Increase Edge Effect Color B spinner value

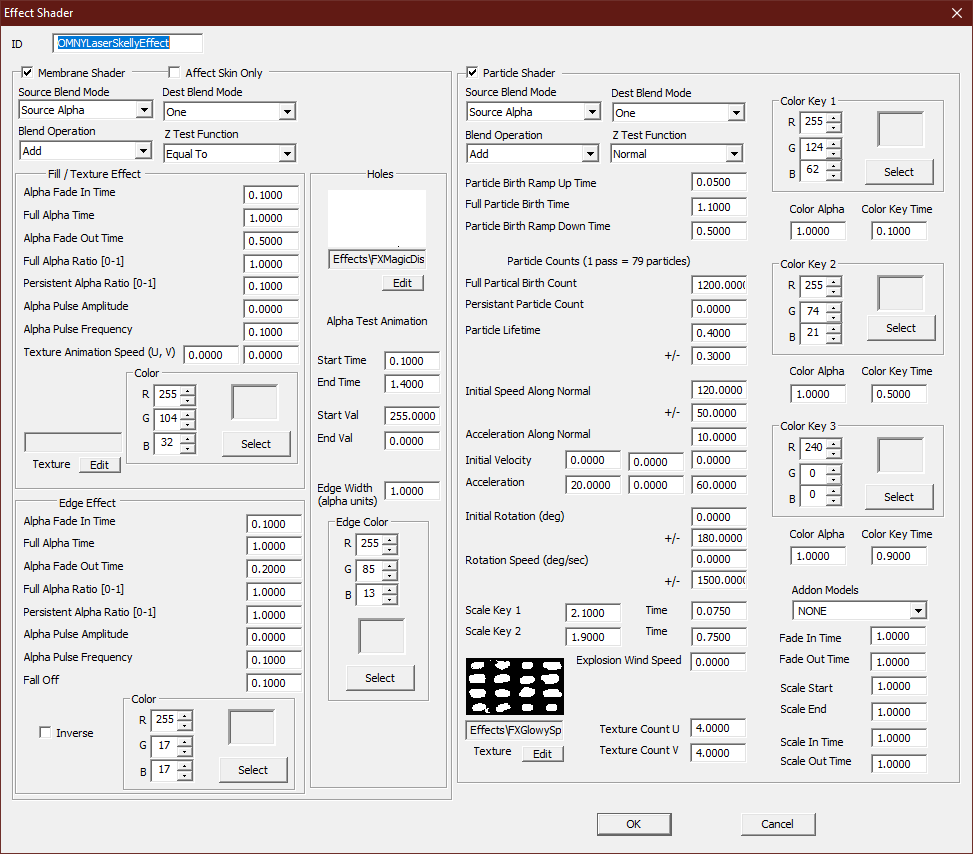(184, 765)
